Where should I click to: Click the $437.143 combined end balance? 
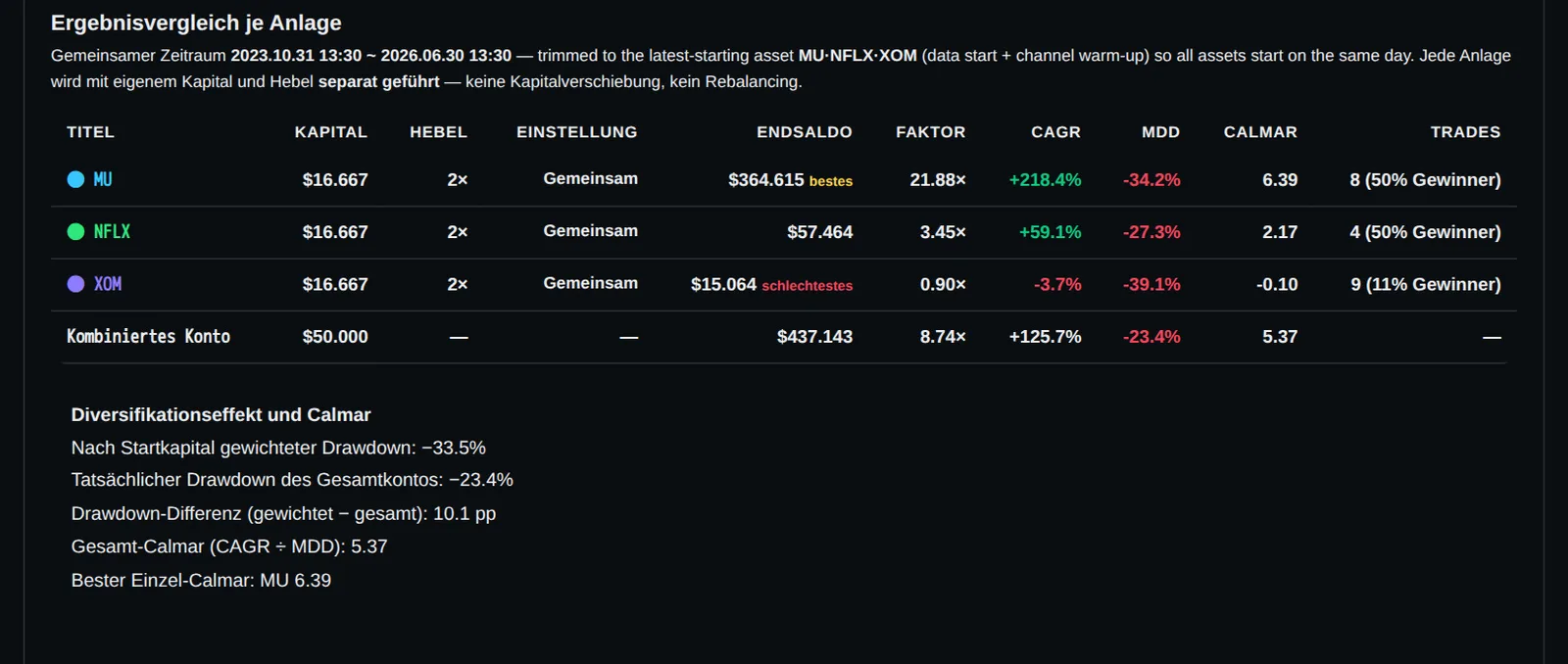coord(814,337)
